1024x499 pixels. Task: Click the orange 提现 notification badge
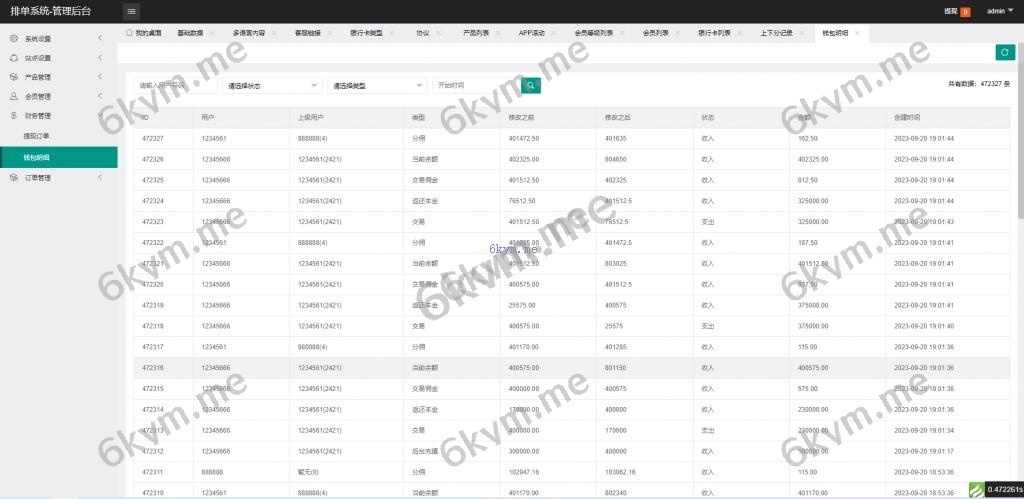pos(965,12)
